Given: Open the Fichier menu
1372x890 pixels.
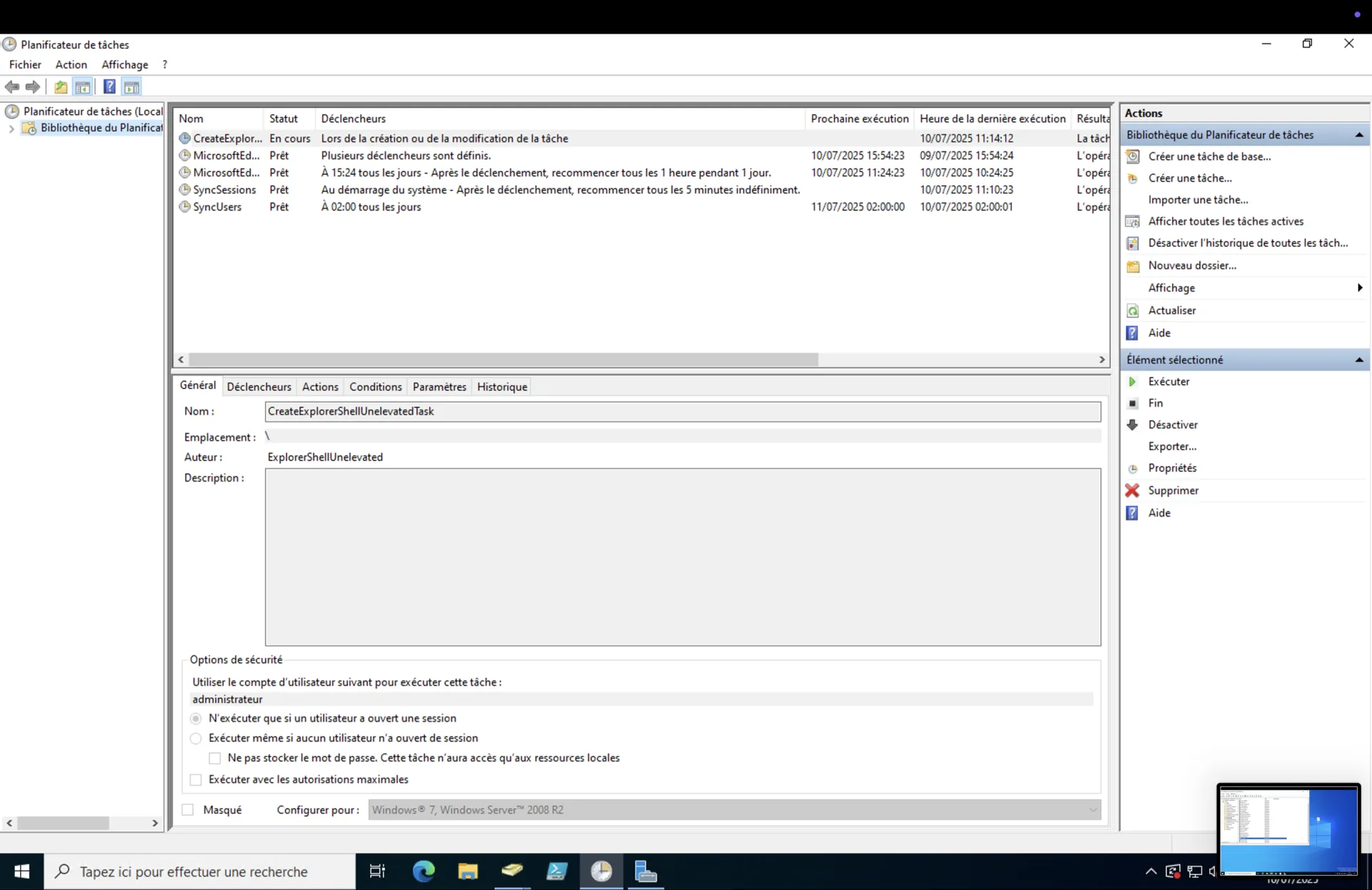Looking at the screenshot, I should click(x=25, y=64).
